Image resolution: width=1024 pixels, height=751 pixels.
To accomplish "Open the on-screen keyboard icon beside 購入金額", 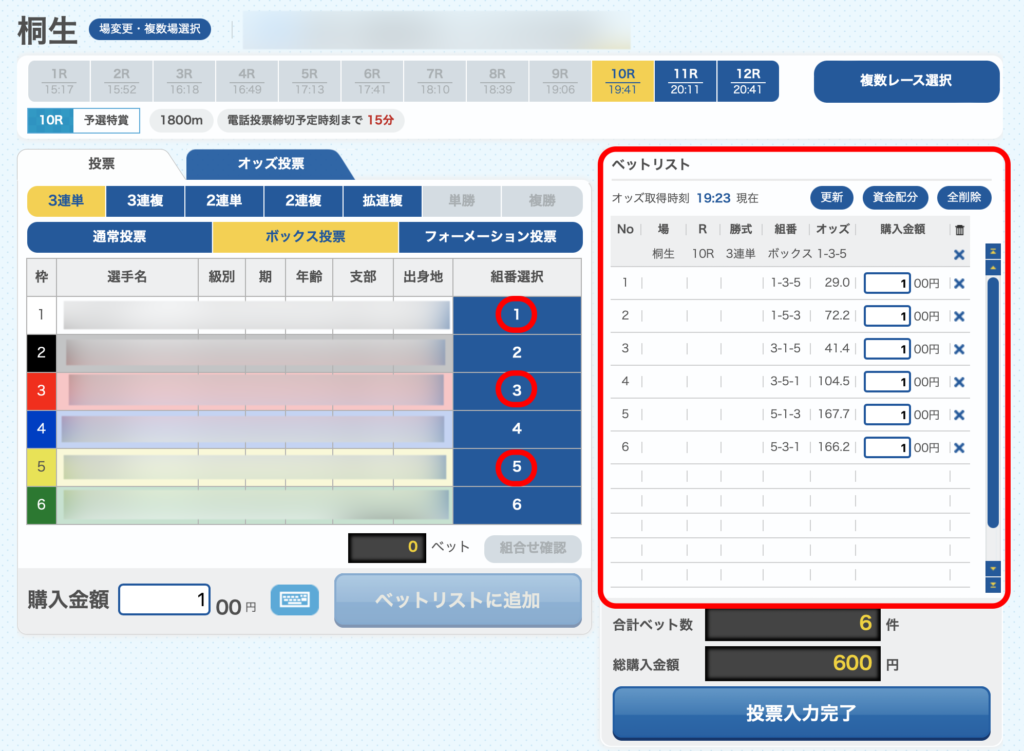I will pos(294,600).
